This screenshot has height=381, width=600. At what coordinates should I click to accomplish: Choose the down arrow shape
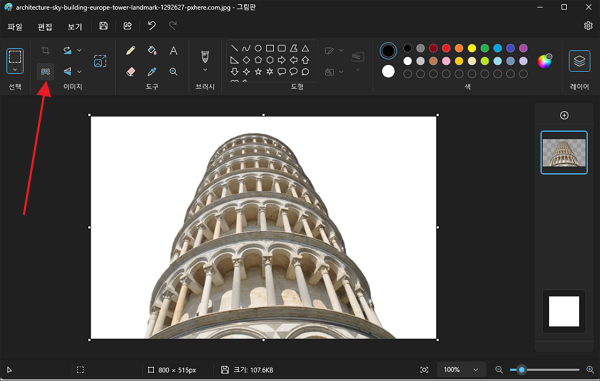pos(234,72)
